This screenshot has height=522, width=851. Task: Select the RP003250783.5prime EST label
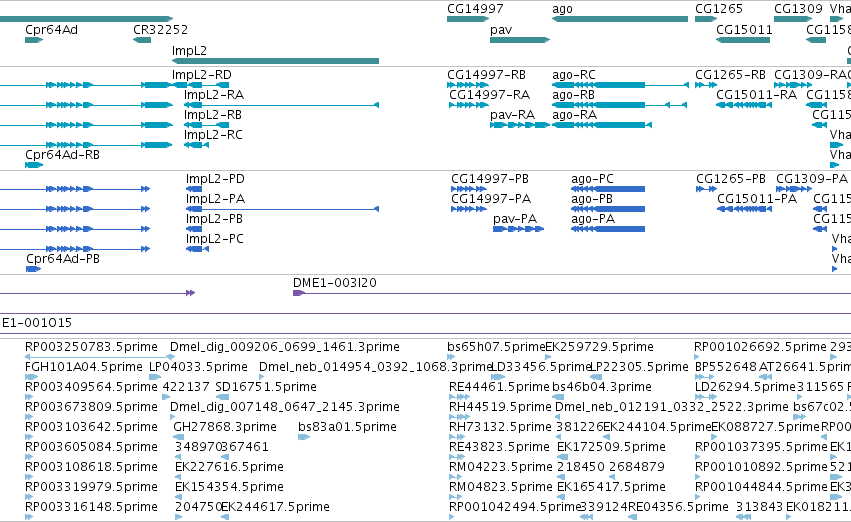coord(91,347)
